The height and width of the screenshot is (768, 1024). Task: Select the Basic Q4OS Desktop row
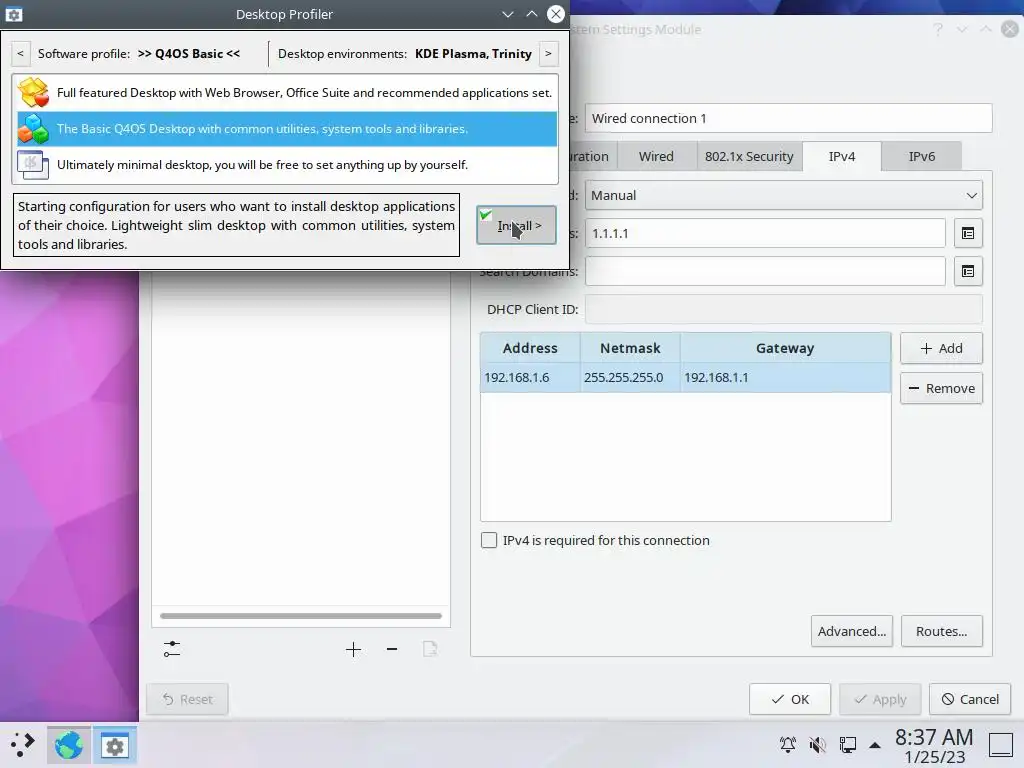[x=287, y=129]
